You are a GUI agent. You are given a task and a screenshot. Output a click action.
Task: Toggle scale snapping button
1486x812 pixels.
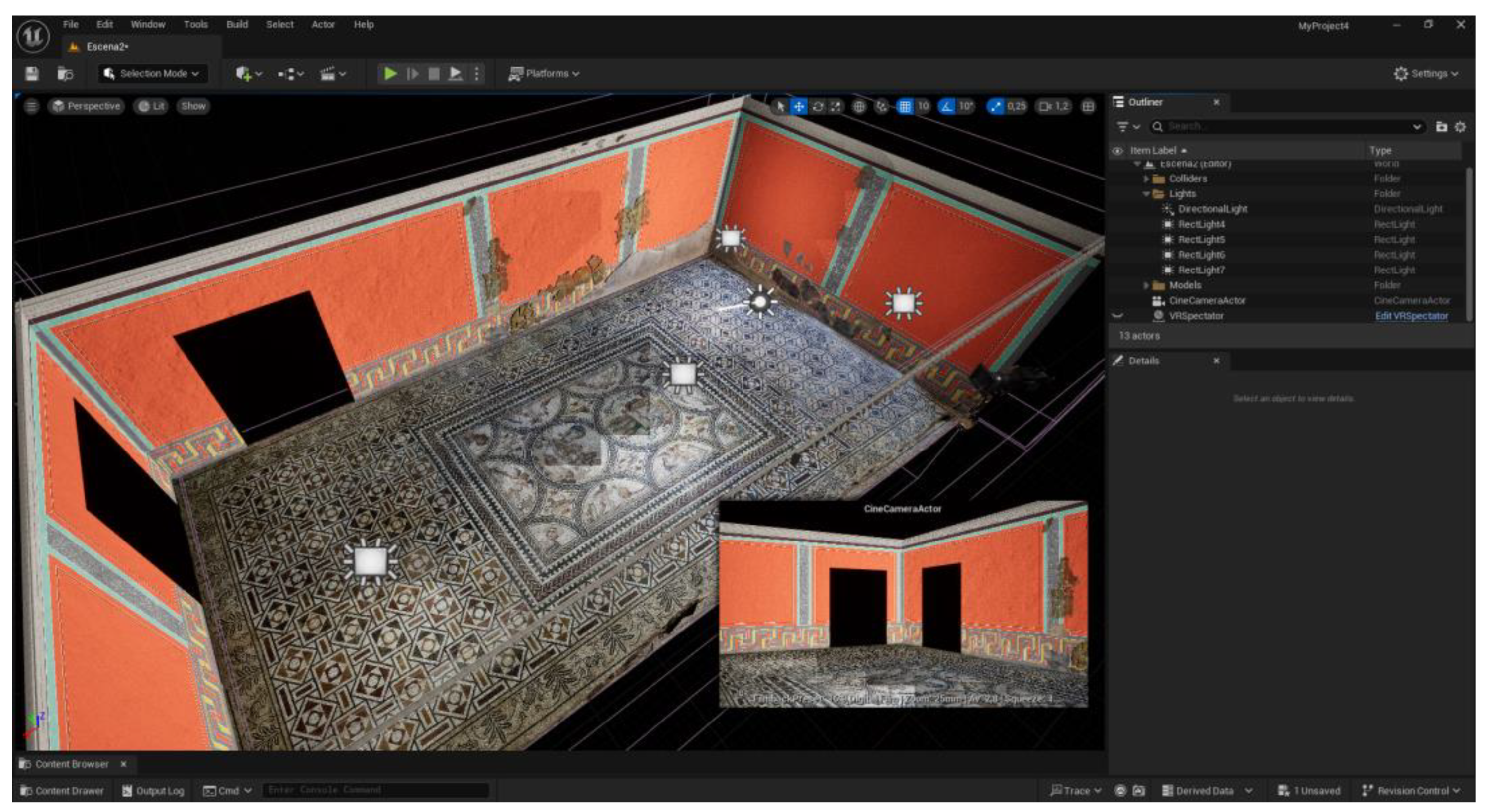pos(996,107)
